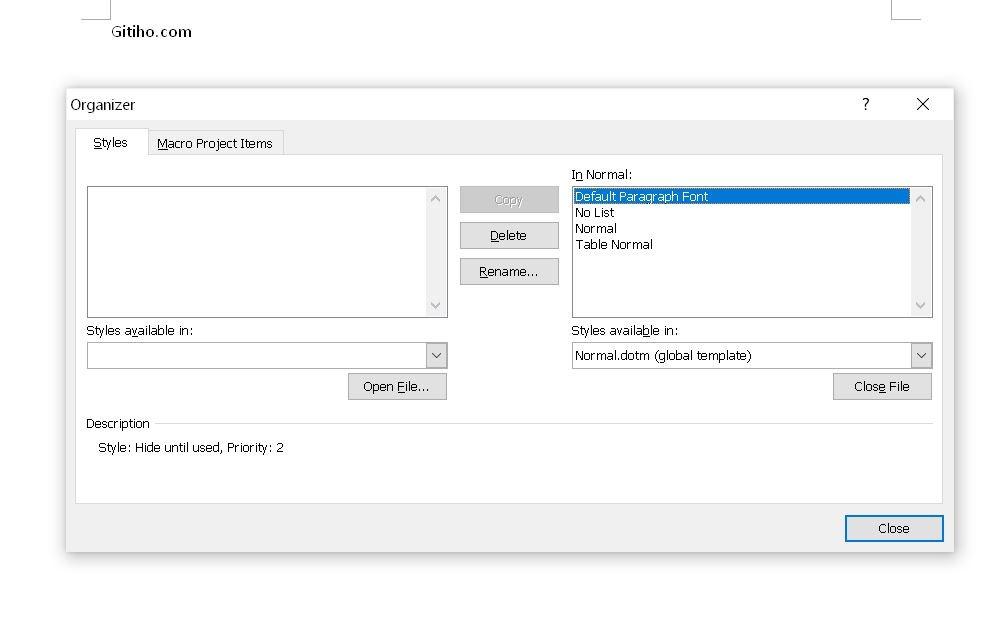
Task: Open the Macro Project Items tab
Action: (x=215, y=143)
